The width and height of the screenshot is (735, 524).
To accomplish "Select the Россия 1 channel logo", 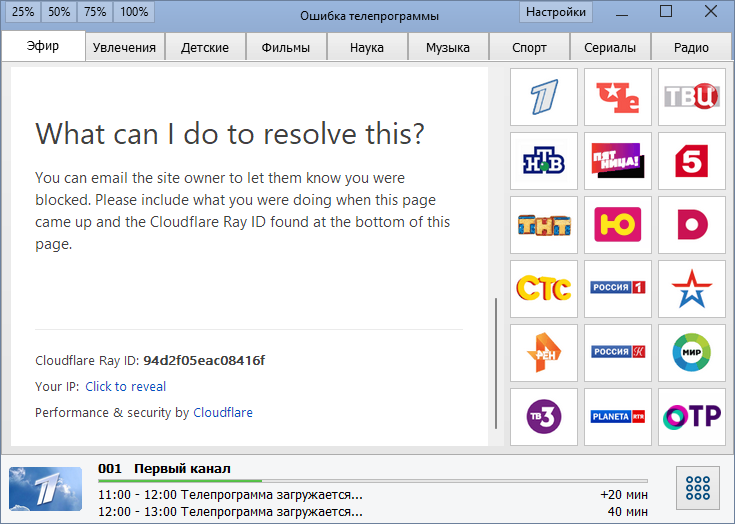I will pyautogui.click(x=618, y=289).
